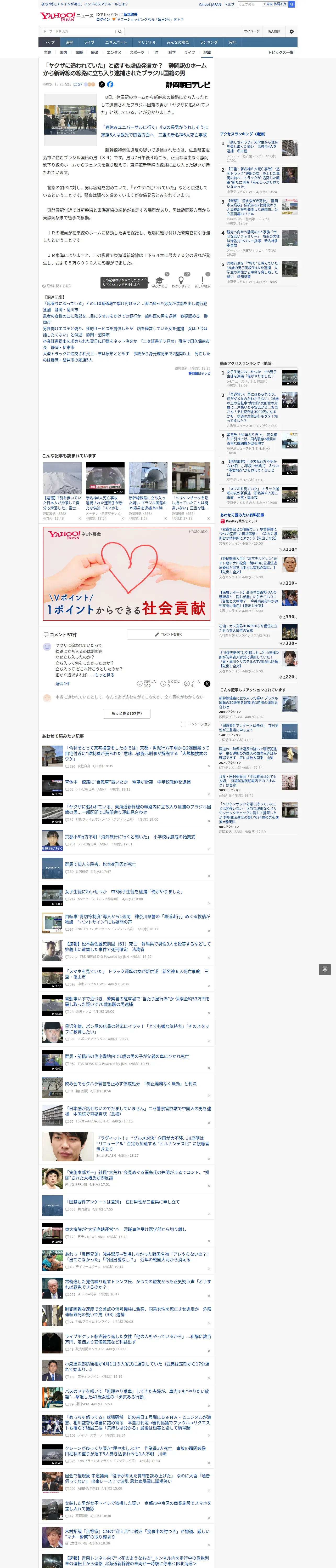Open 女子生徒にわいせつか recommended article

click(x=124, y=892)
